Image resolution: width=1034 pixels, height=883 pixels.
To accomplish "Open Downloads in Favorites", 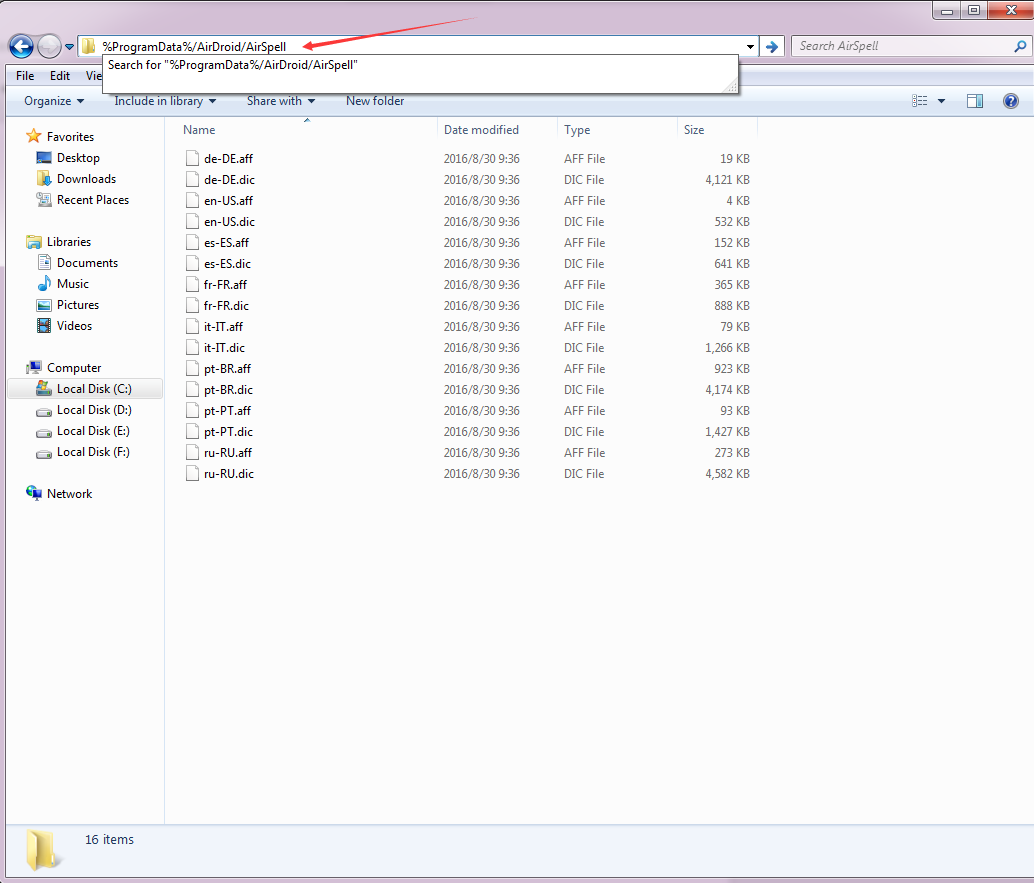I will click(x=76, y=179).
